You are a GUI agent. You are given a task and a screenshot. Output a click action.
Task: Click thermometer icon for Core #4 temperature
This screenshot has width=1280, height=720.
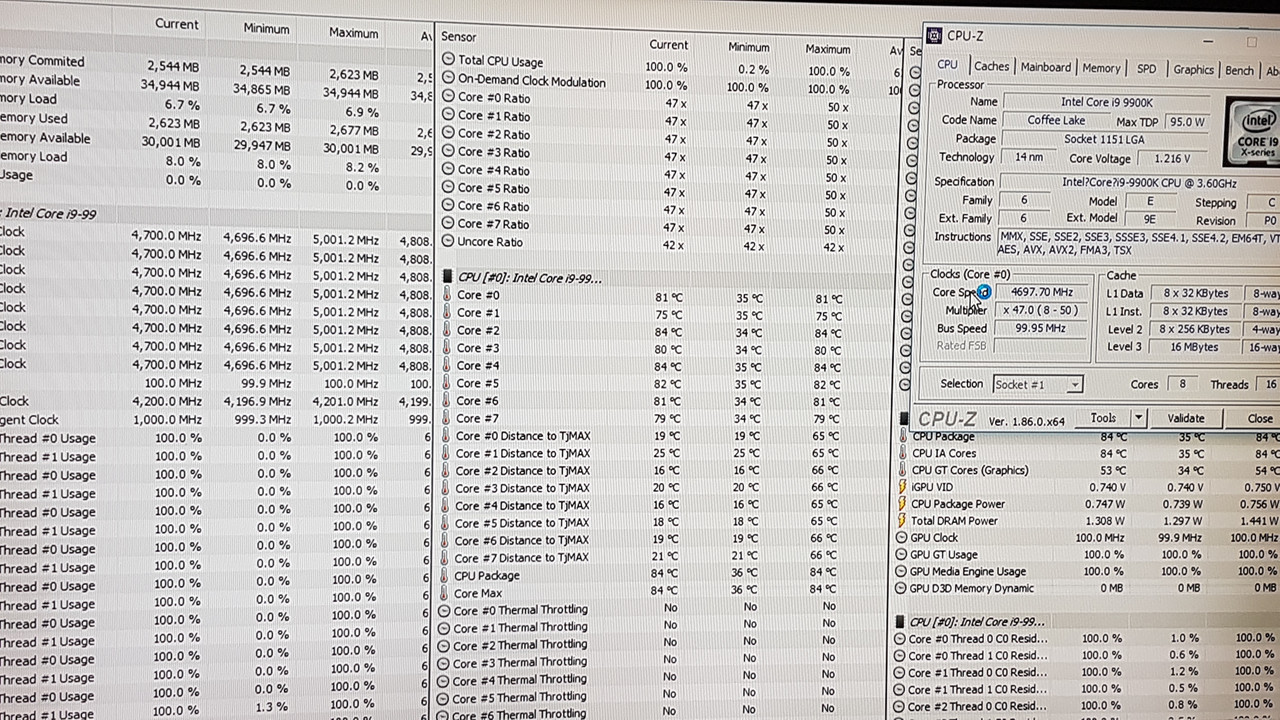coord(446,365)
